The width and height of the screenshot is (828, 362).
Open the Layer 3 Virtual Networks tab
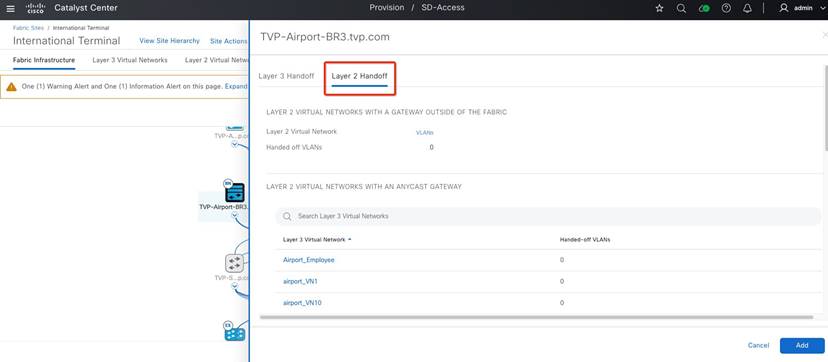(130, 60)
